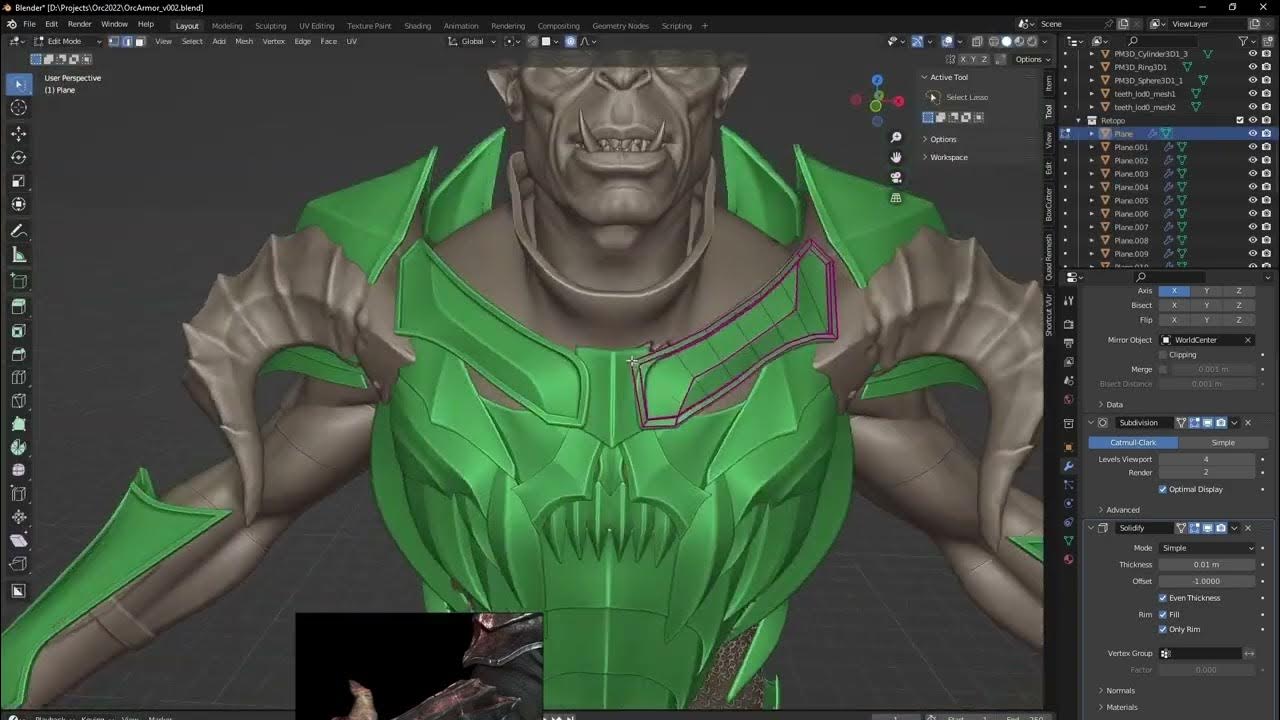This screenshot has height=720, width=1280.
Task: Switch to the Shading workspace tab
Action: [417, 26]
